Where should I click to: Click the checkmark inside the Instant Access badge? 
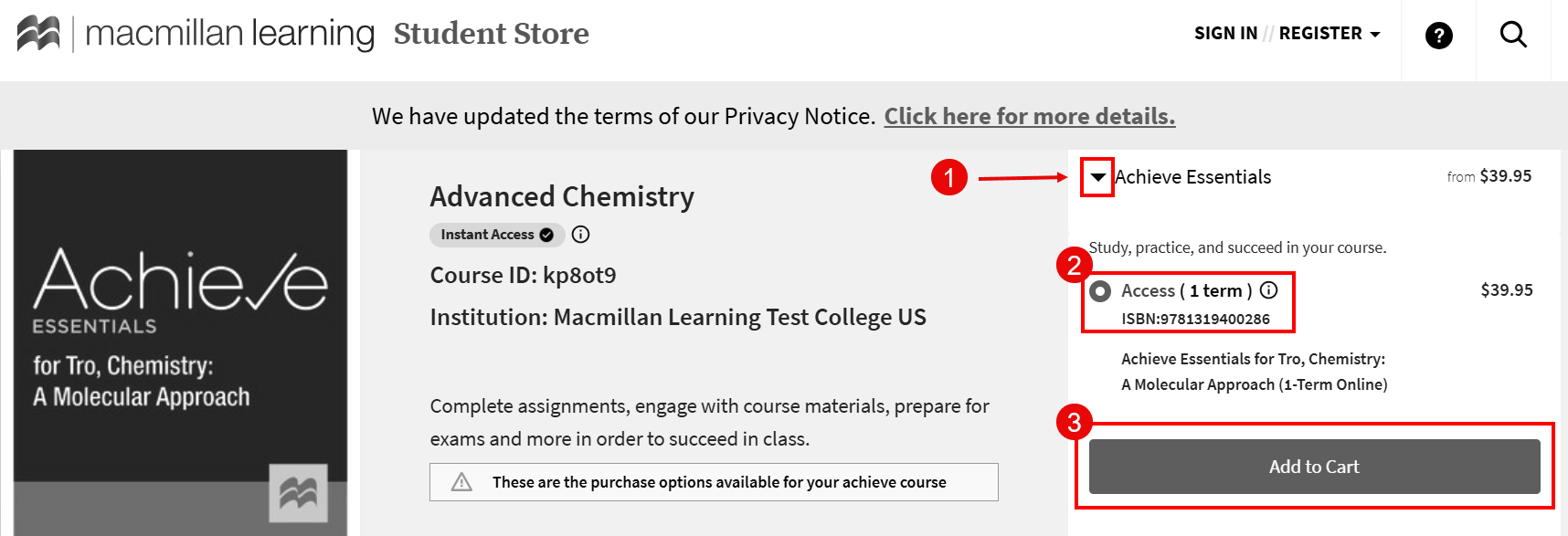tap(546, 235)
